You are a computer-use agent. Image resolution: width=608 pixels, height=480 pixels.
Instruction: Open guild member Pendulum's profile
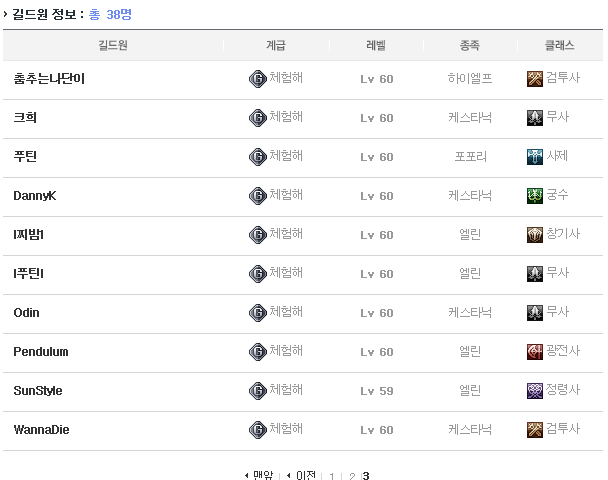click(41, 352)
